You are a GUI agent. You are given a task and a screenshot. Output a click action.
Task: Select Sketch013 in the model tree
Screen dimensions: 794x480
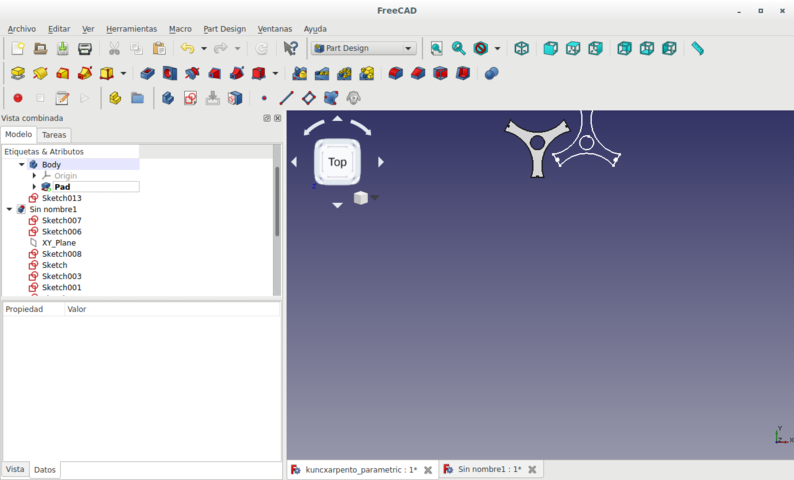[x=62, y=198]
